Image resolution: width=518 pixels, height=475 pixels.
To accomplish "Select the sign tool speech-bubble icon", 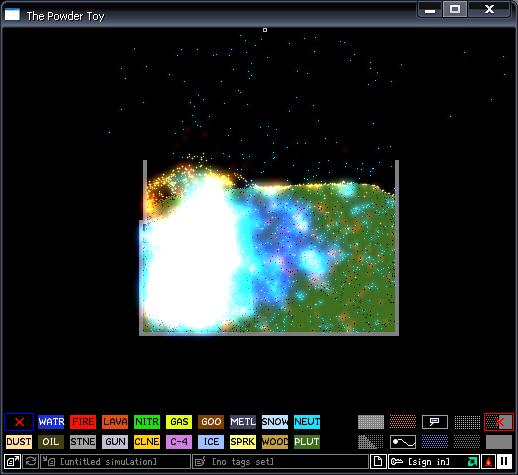I will 435,422.
